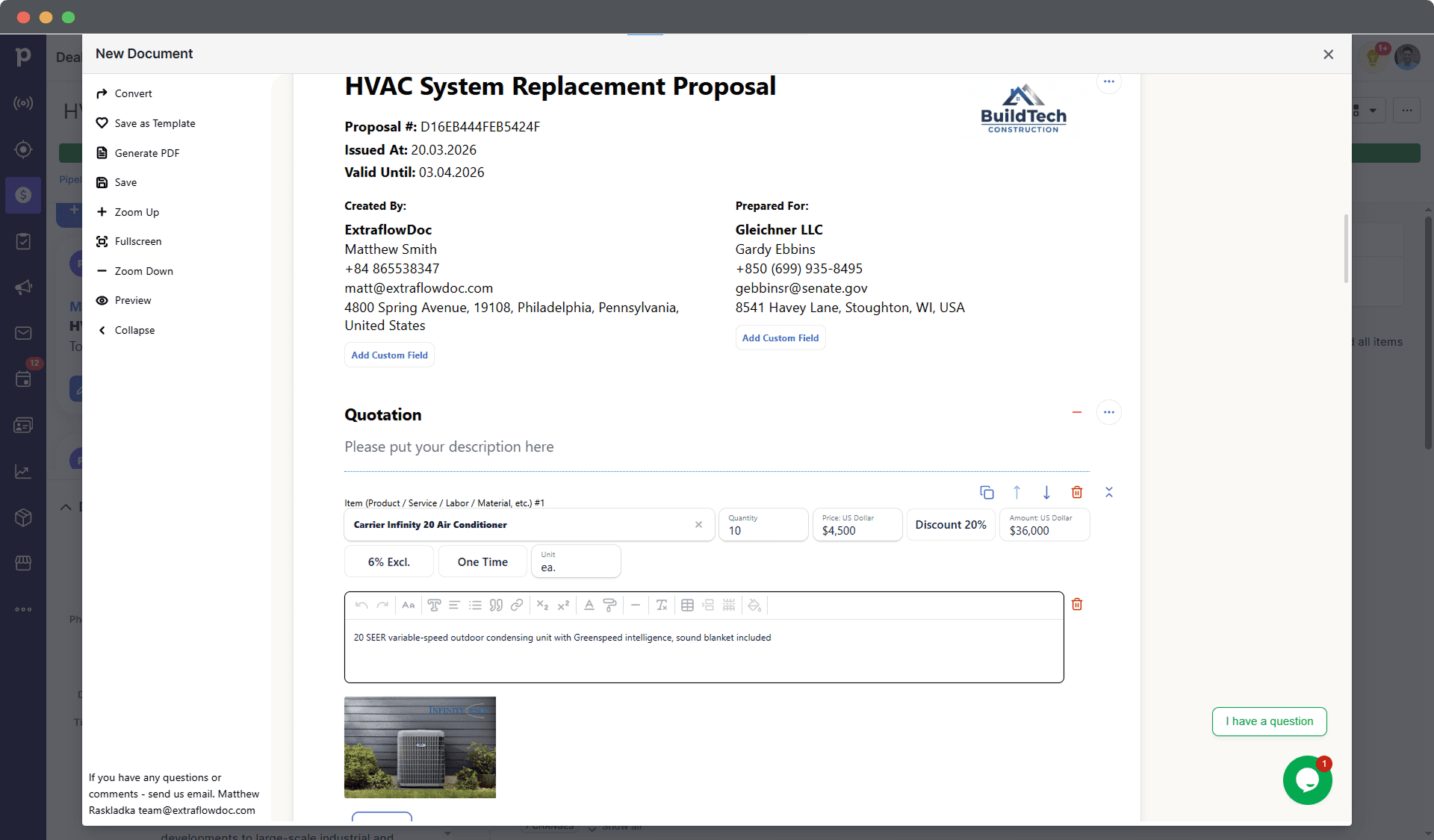Toggle the bulleted list tool

tap(475, 606)
